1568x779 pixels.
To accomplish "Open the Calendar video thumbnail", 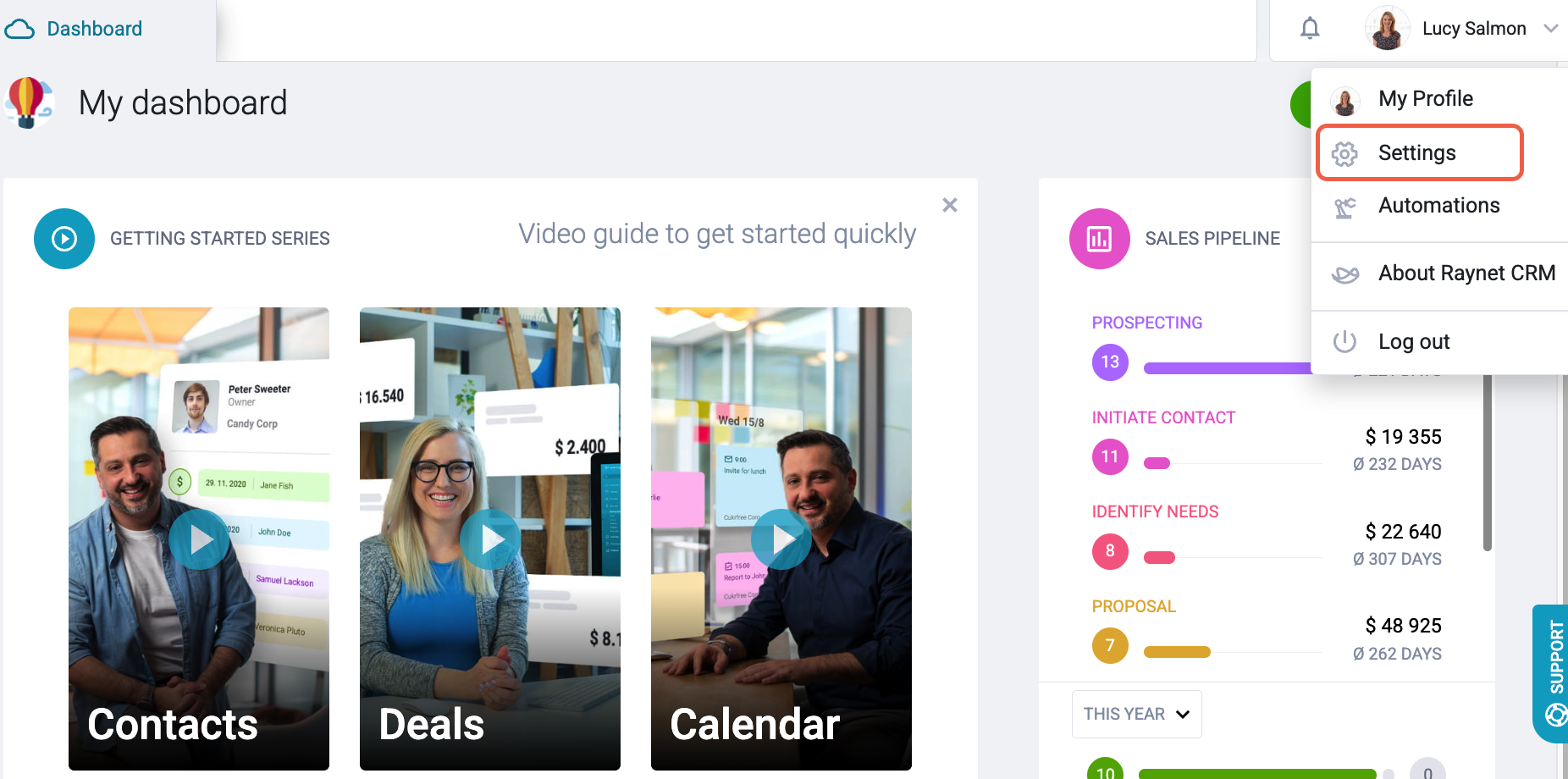I will click(781, 539).
